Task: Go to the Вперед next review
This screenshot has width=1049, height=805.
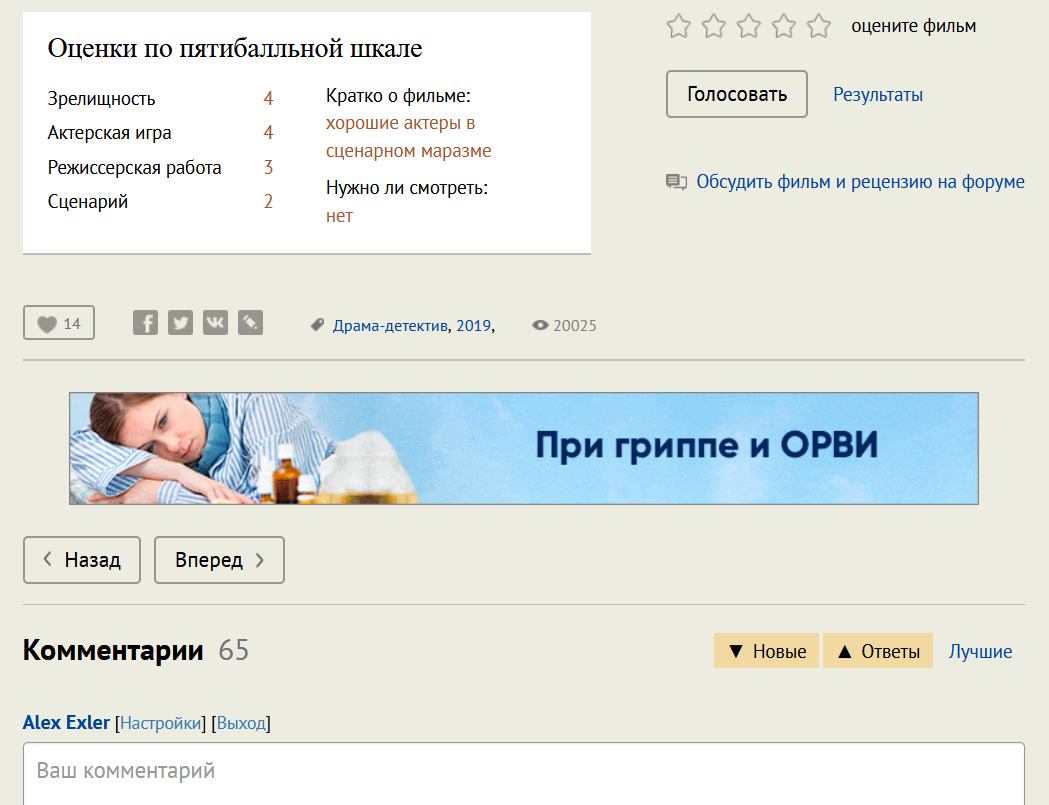Action: (219, 560)
